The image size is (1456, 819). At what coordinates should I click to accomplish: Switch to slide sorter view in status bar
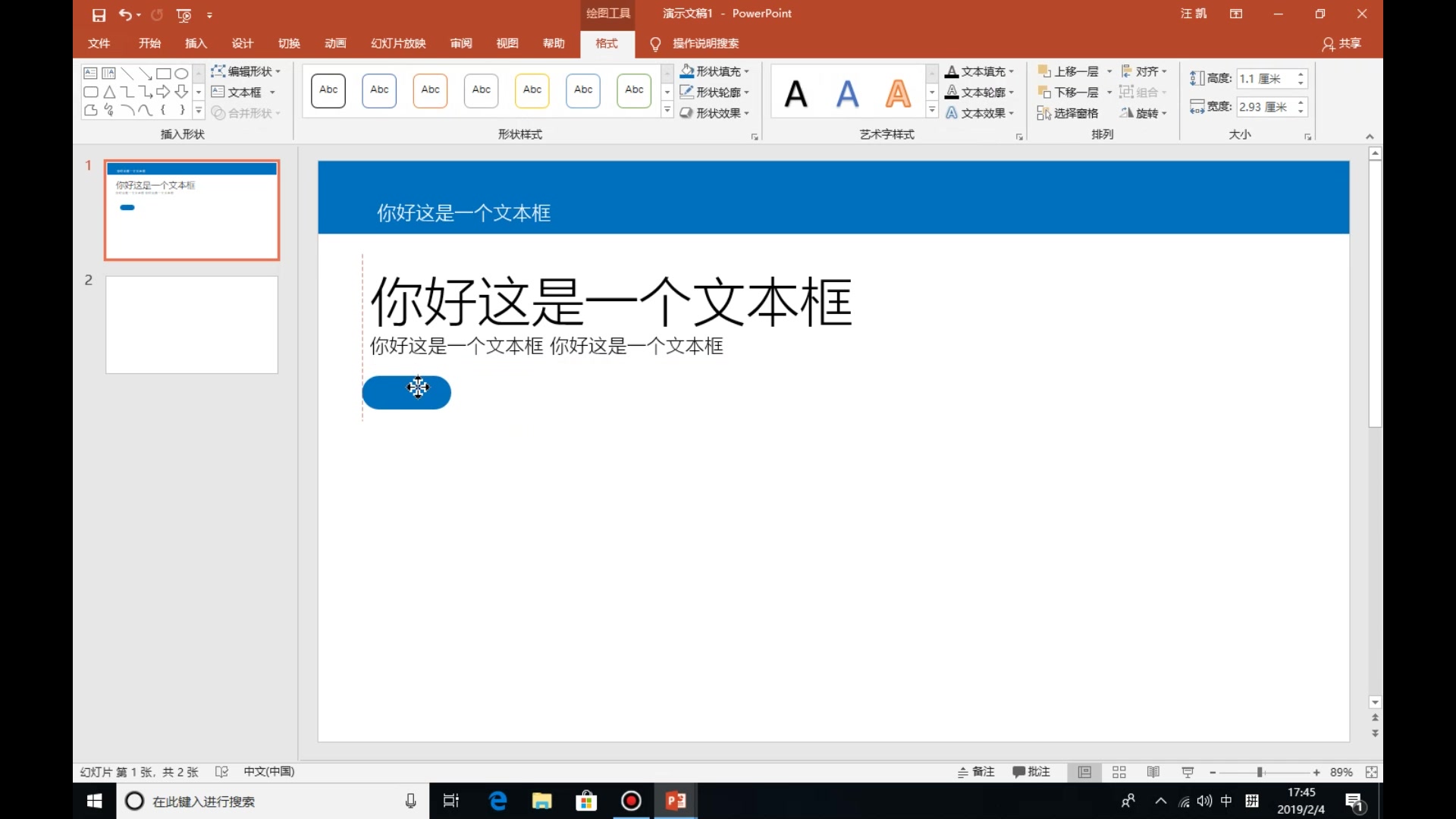(x=1119, y=771)
